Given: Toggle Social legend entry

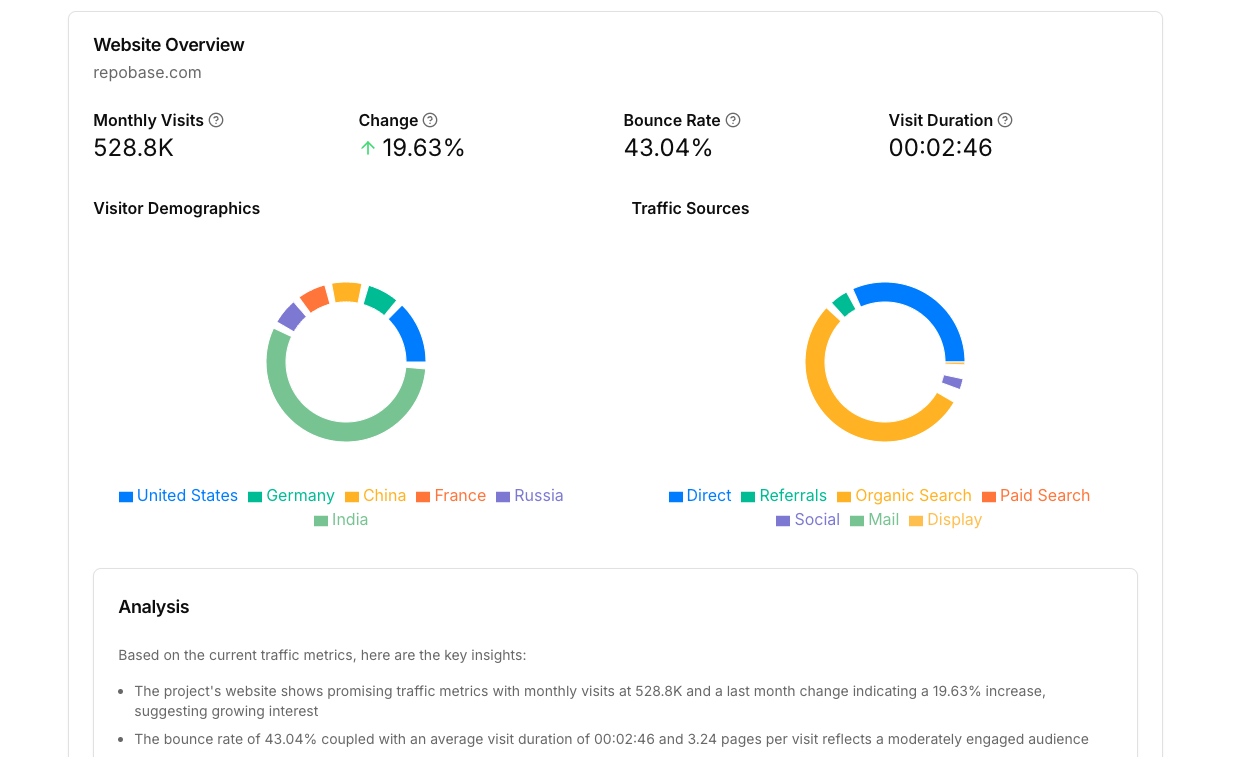Looking at the screenshot, I should coord(808,520).
